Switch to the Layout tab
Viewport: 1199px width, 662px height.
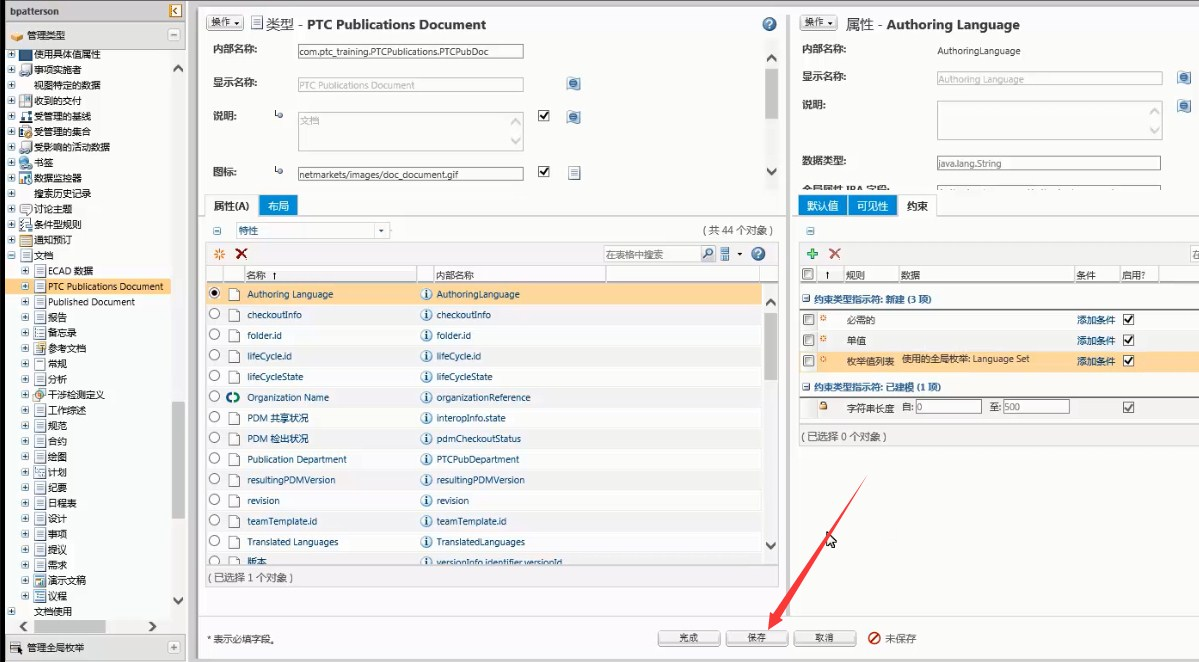278,206
